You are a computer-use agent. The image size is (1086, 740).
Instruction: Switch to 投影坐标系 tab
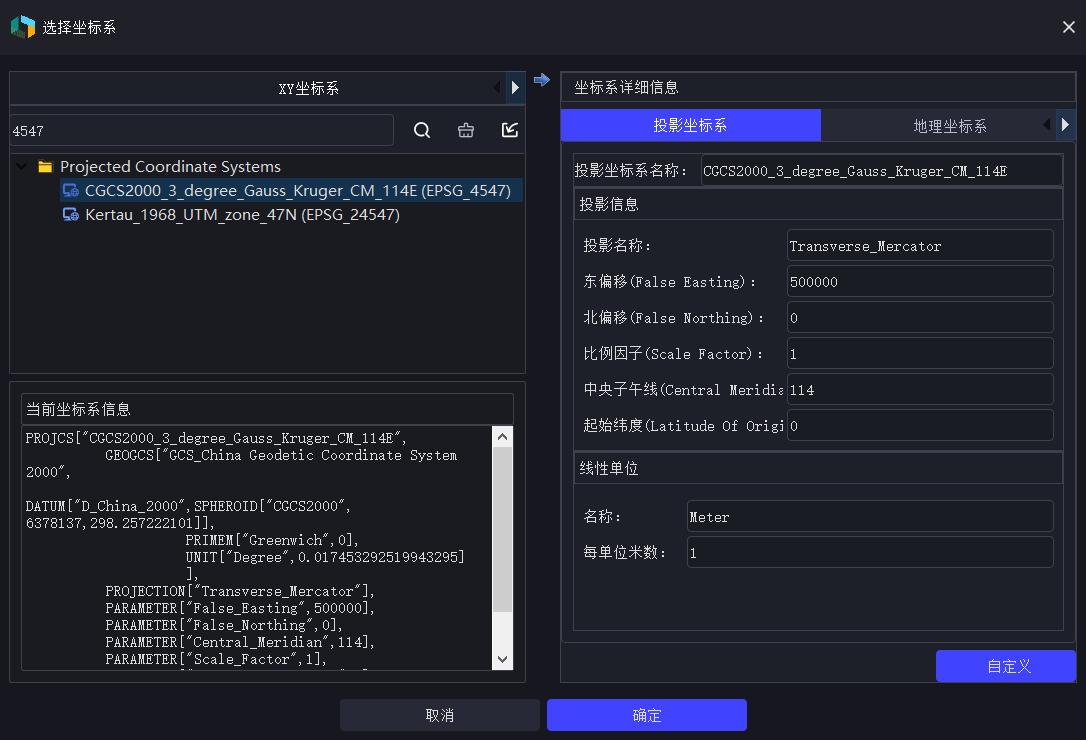point(691,125)
